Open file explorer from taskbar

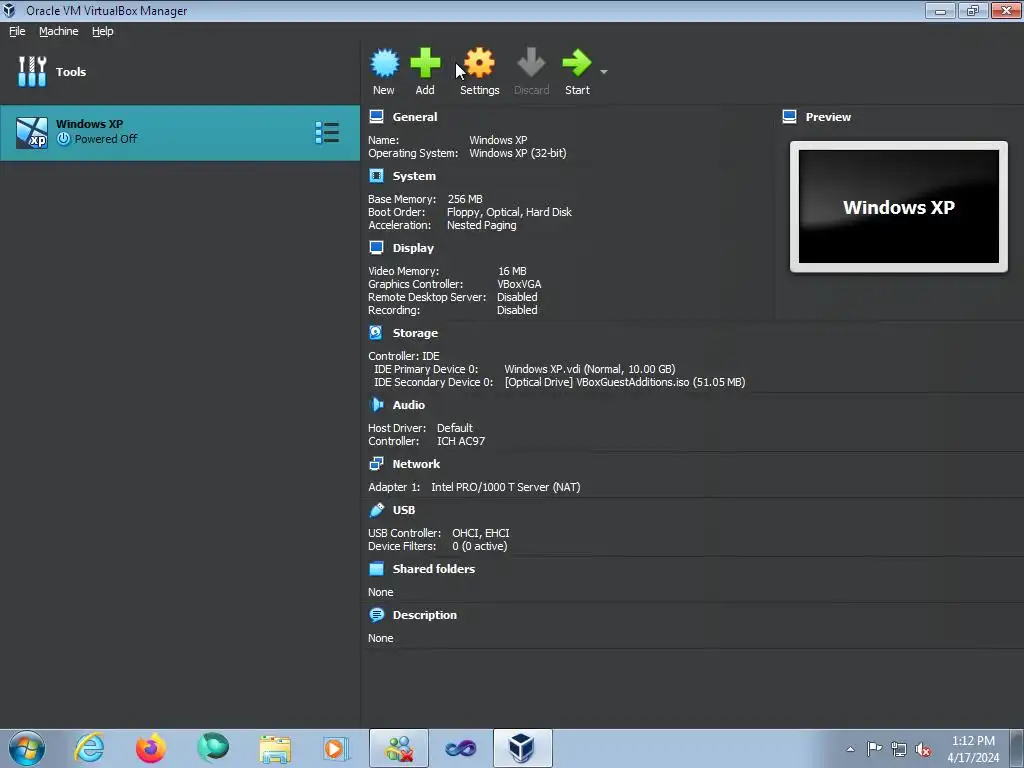(x=275, y=748)
